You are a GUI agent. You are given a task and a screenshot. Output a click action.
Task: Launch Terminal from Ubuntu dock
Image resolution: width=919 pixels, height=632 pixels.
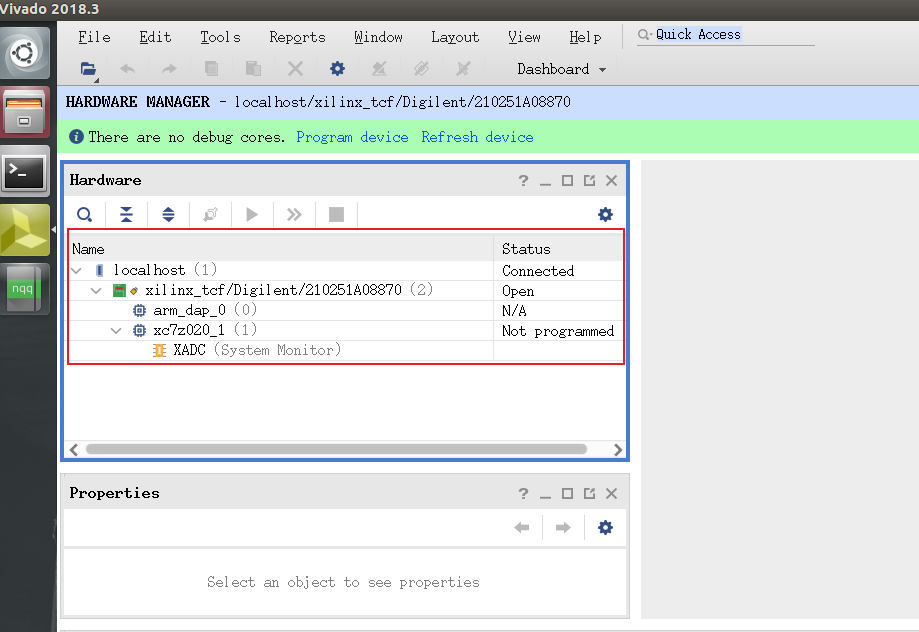point(25,172)
